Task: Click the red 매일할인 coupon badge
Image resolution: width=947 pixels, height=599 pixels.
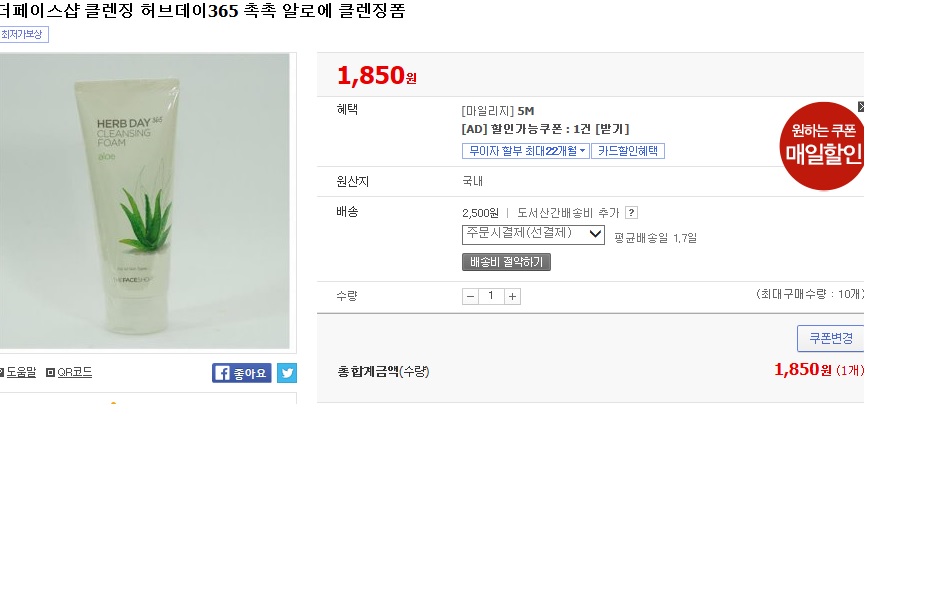Action: pyautogui.click(x=822, y=148)
